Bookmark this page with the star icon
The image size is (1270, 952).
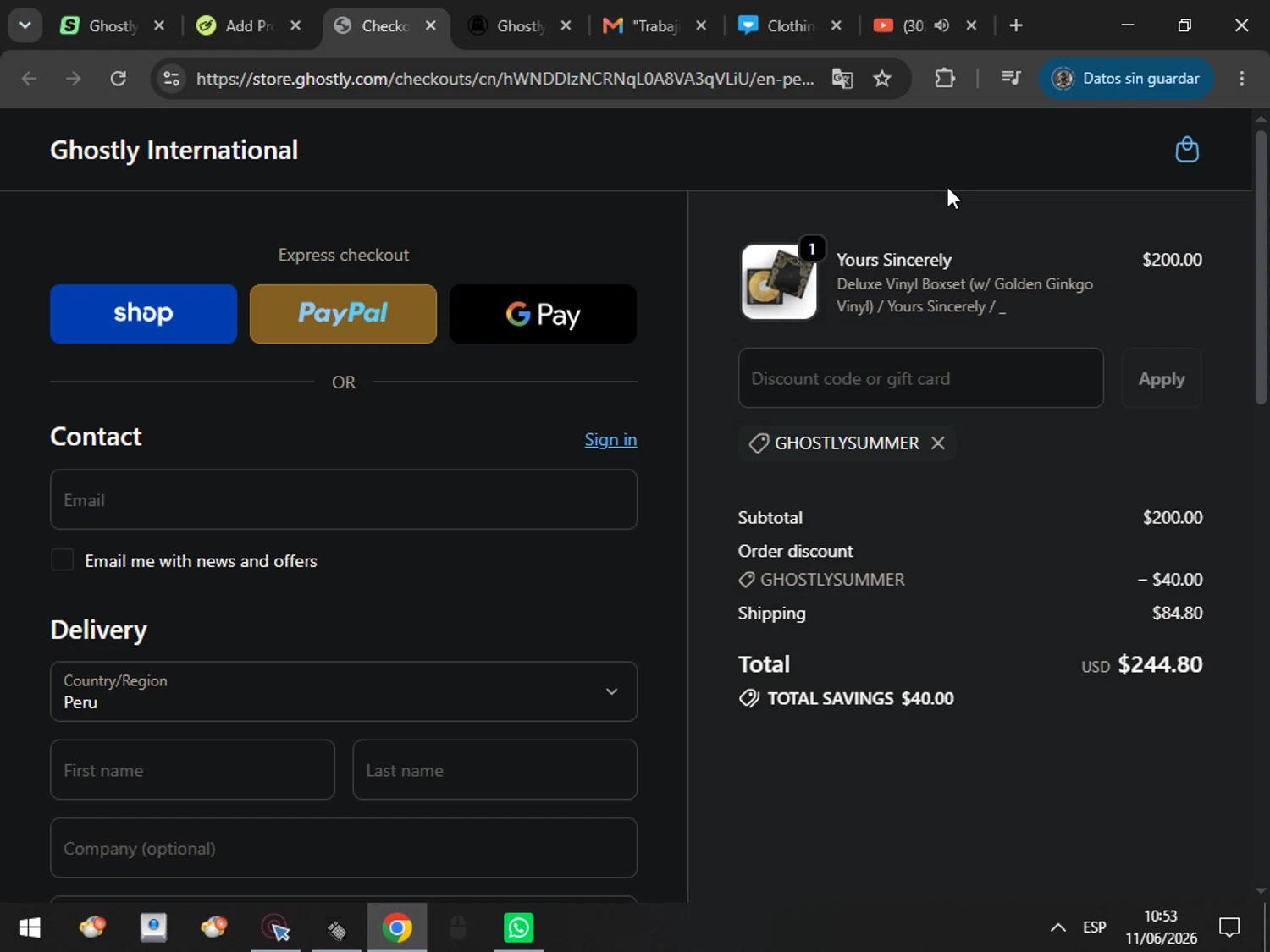point(882,79)
